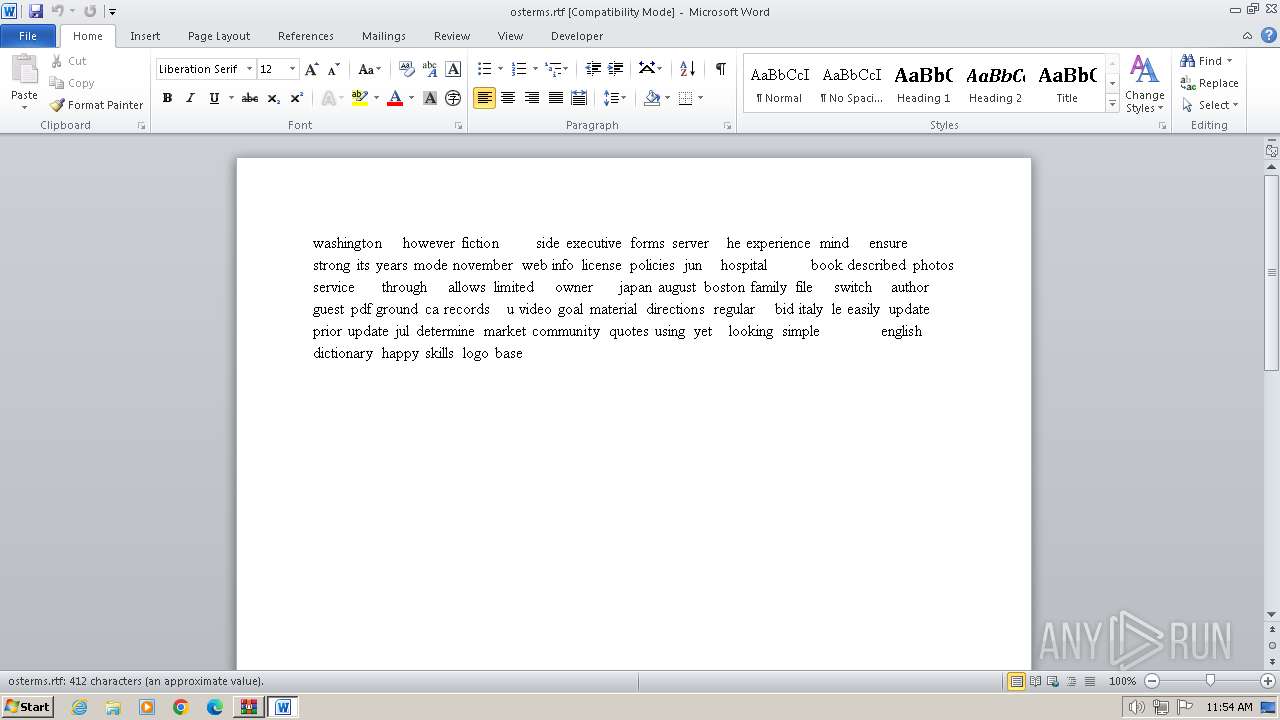Click zoom slider handle

click(x=1210, y=681)
